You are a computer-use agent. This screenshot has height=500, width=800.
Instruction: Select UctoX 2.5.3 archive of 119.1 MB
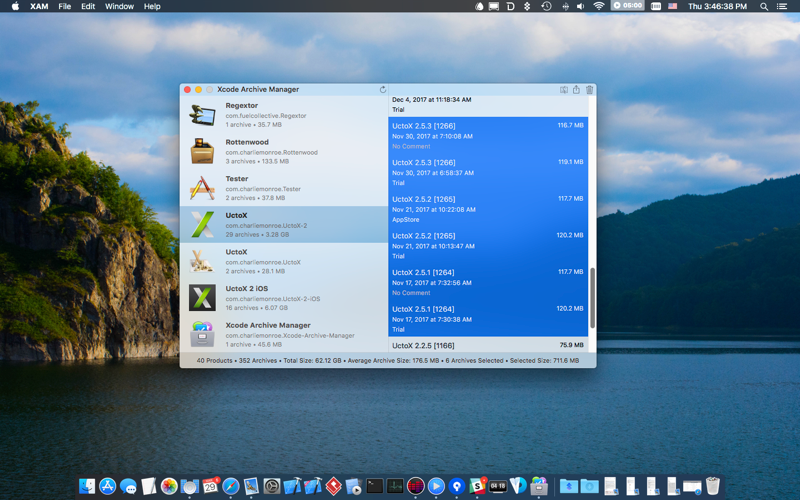point(488,172)
